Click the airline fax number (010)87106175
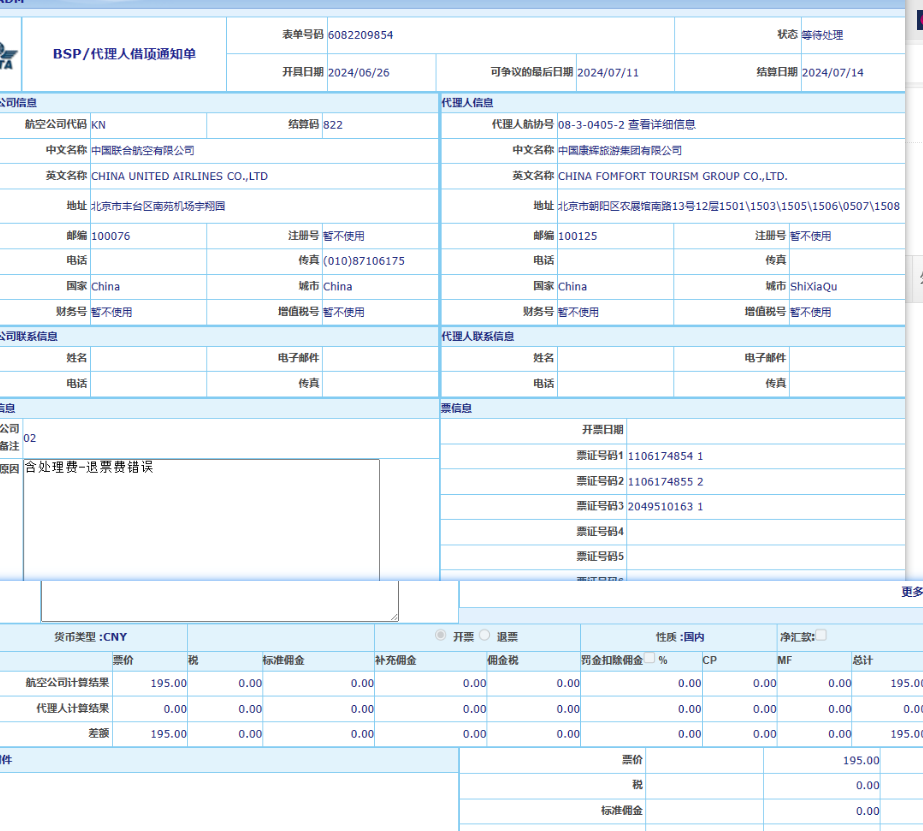The width and height of the screenshot is (923, 831). (364, 261)
